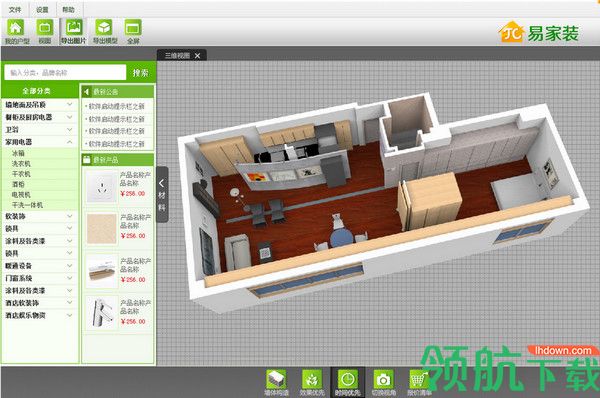Select the 全部分类 category header

pyautogui.click(x=36, y=91)
